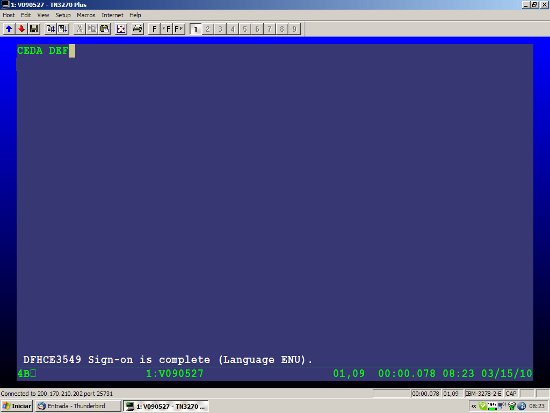Image resolution: width=550 pixels, height=413 pixels.
Task: Open the Help menu
Action: click(135, 15)
